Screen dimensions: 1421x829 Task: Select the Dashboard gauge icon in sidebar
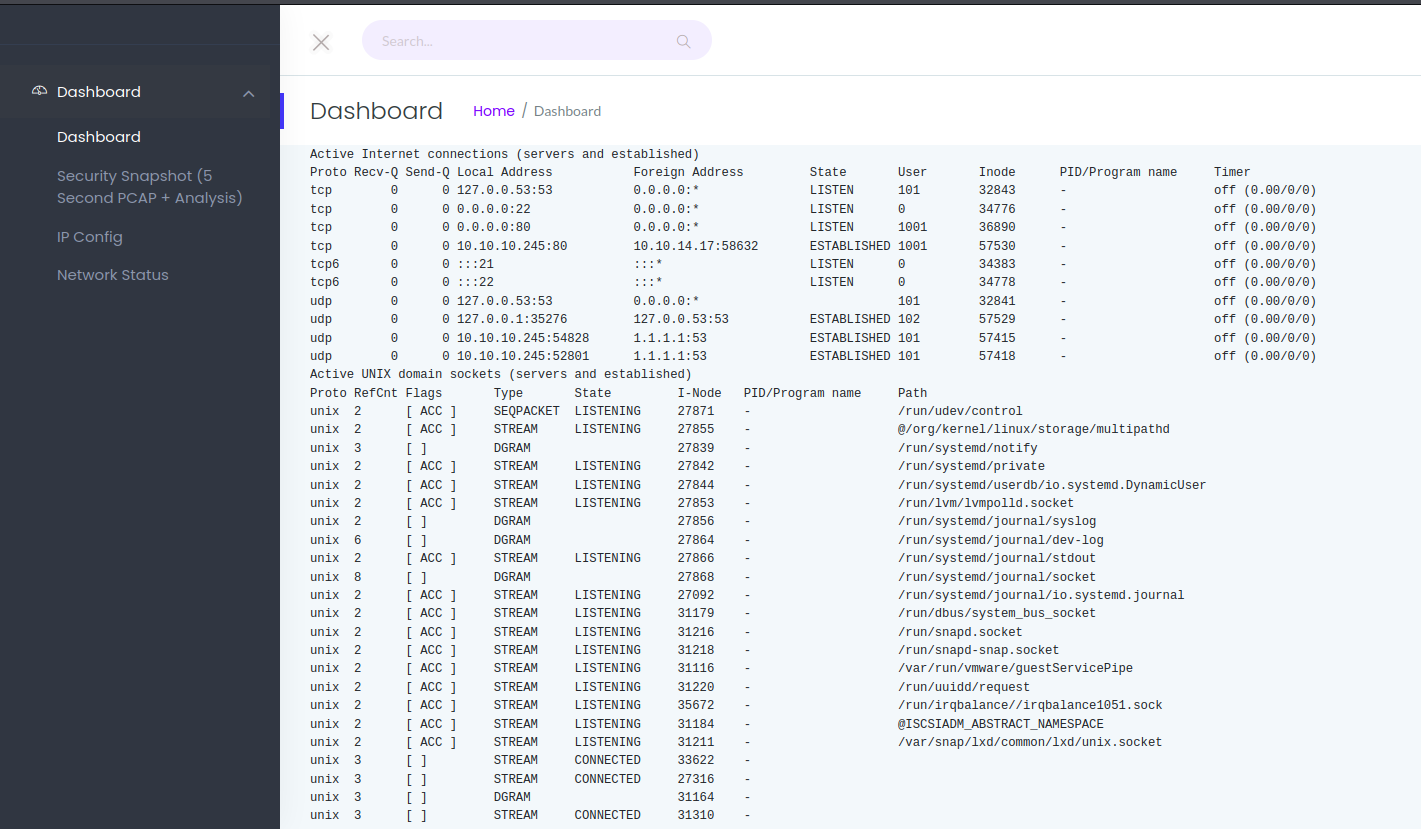click(x=39, y=89)
